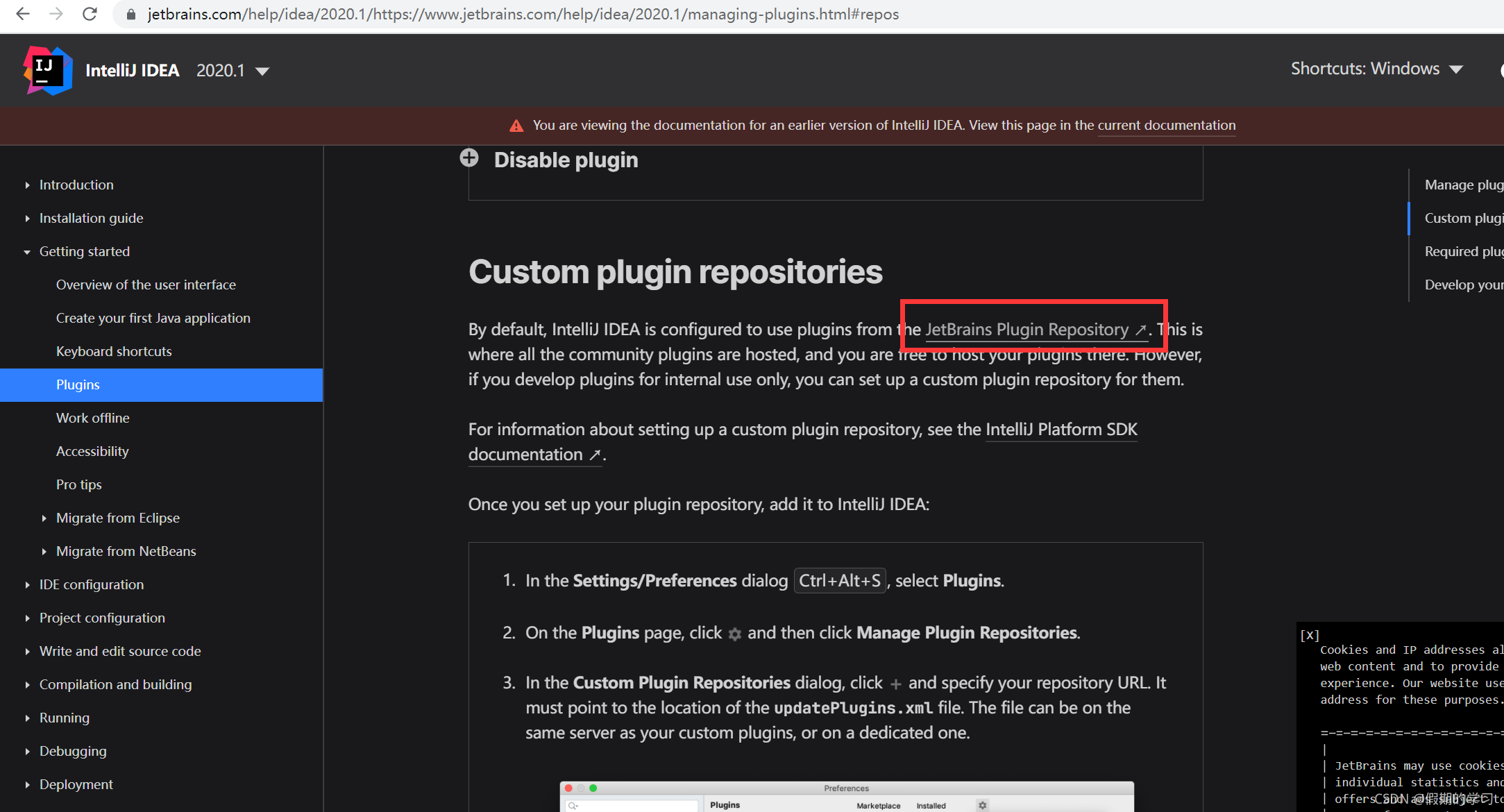This screenshot has height=812, width=1504.
Task: Follow the current documentation link
Action: click(1166, 126)
